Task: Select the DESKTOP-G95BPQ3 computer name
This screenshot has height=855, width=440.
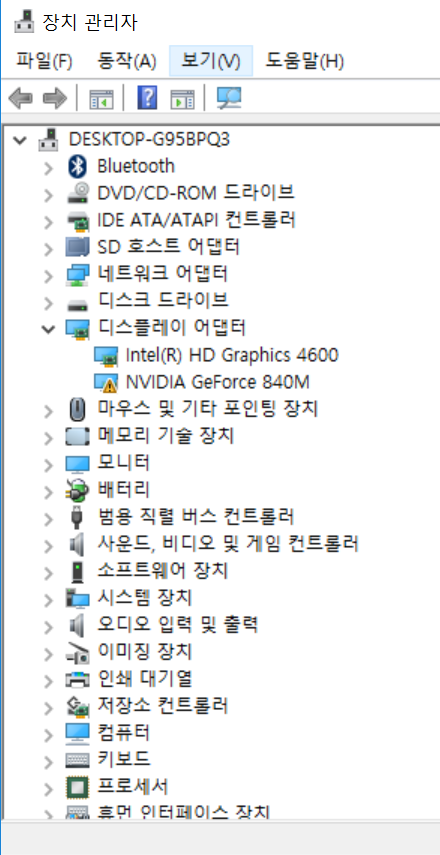Action: [149, 140]
